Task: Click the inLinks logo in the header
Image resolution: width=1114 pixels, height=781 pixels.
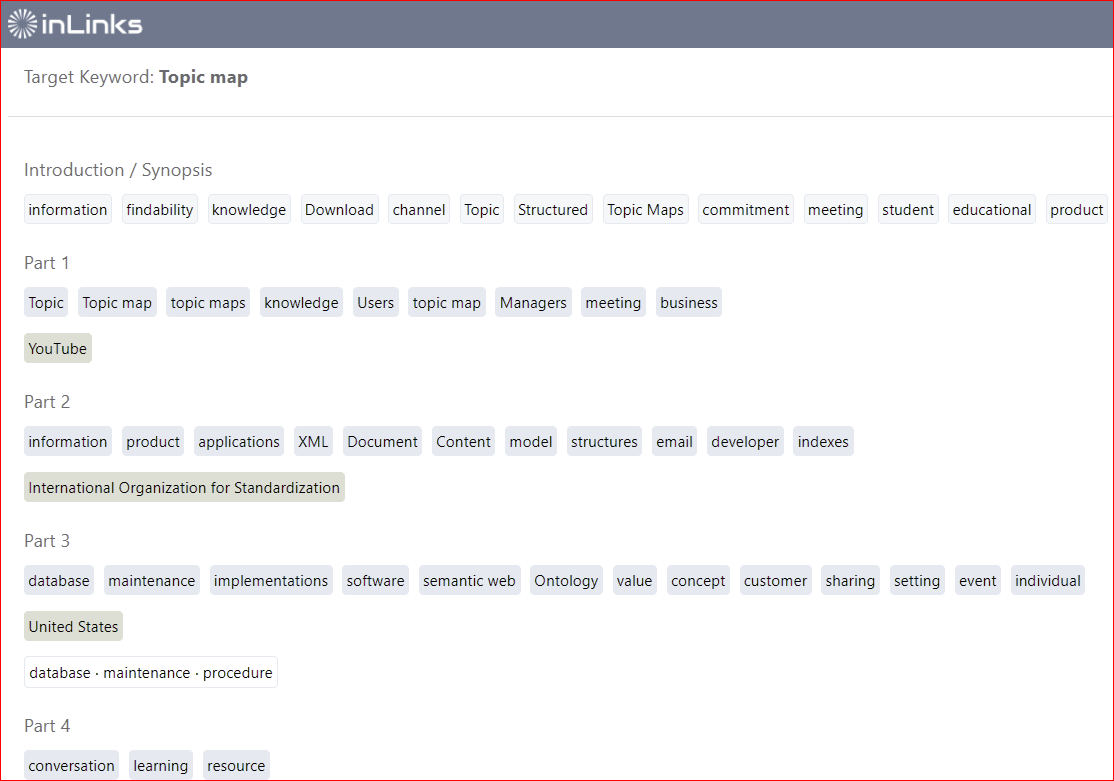Action: [75, 24]
